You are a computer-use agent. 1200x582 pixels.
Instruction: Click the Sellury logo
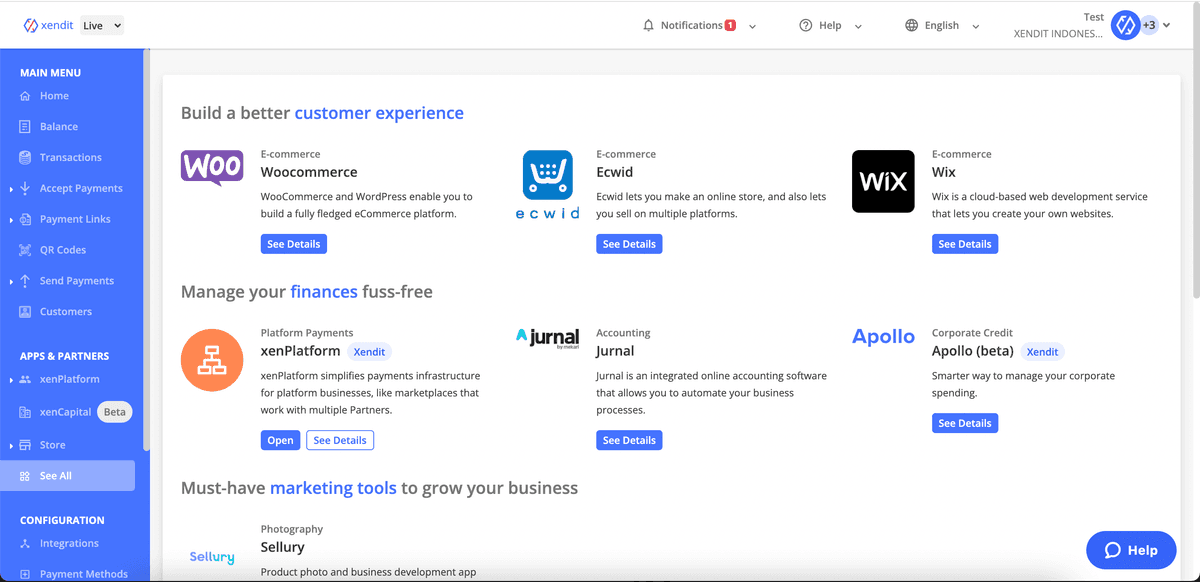(212, 557)
